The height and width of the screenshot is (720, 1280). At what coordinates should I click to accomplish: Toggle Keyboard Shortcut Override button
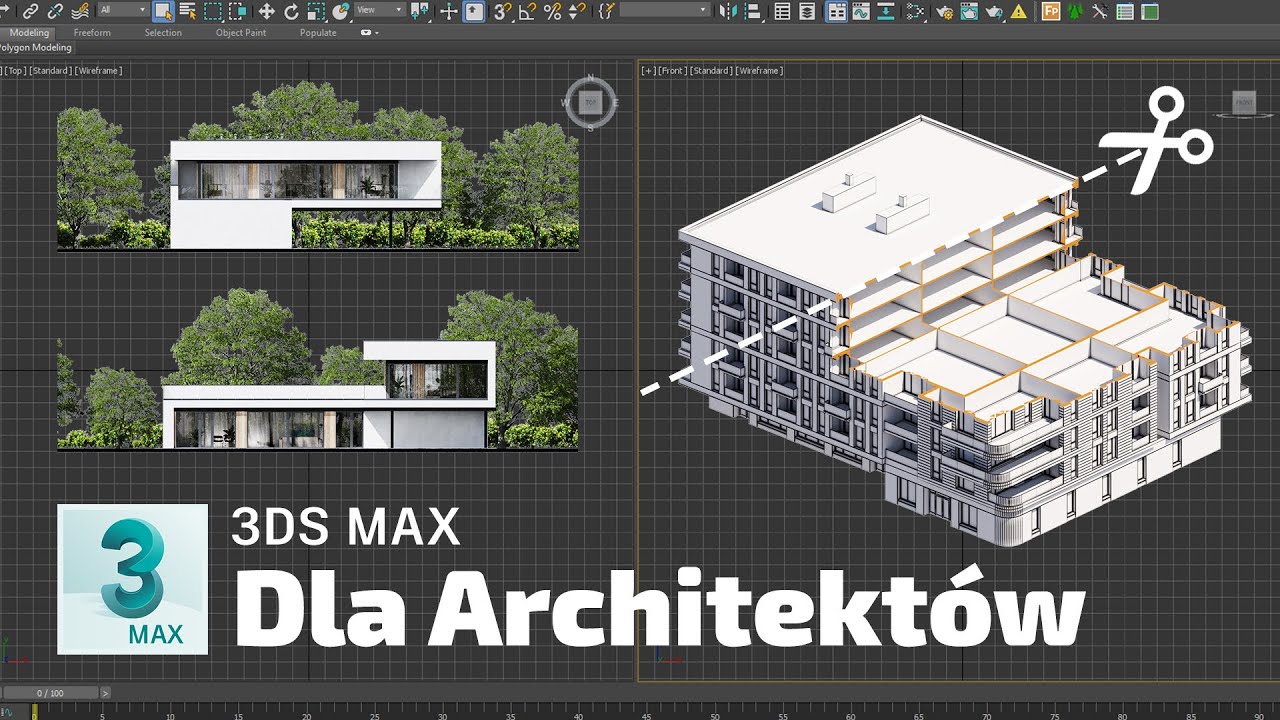474,11
